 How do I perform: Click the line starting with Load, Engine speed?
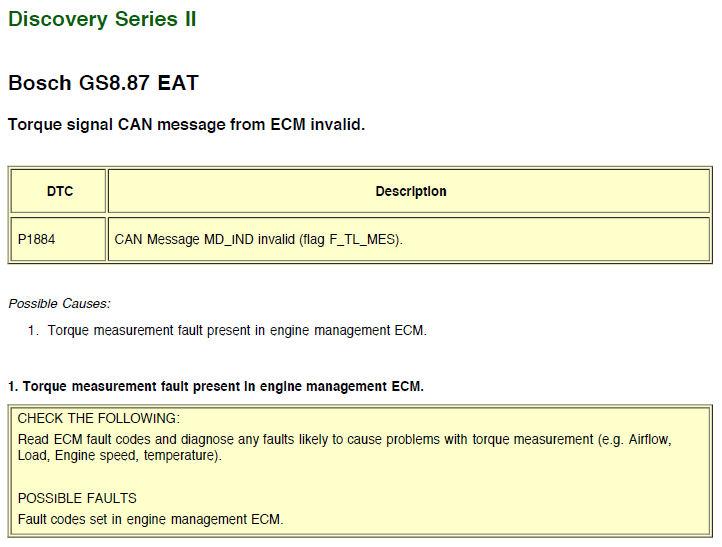[118, 456]
